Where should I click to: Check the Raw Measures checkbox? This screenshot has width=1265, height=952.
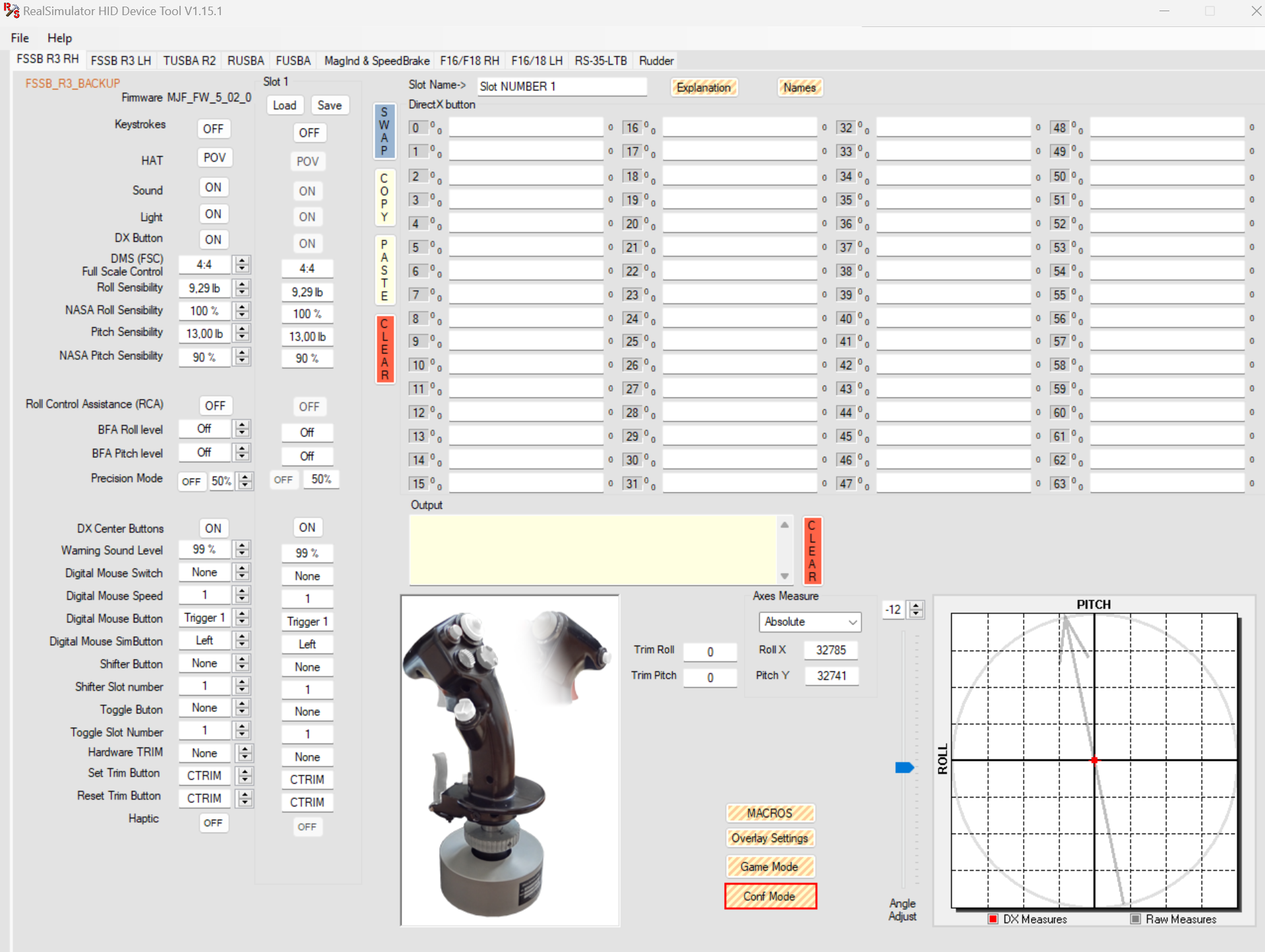[1136, 919]
